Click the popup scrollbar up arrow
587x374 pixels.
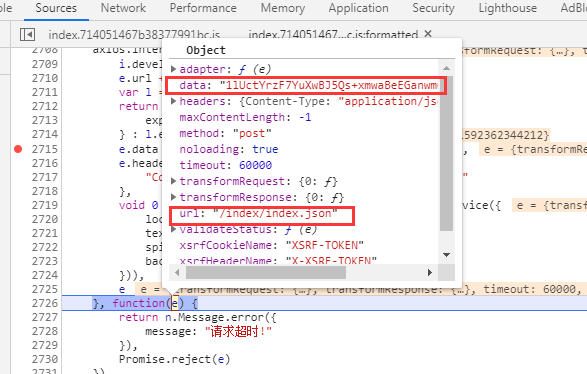click(446, 68)
